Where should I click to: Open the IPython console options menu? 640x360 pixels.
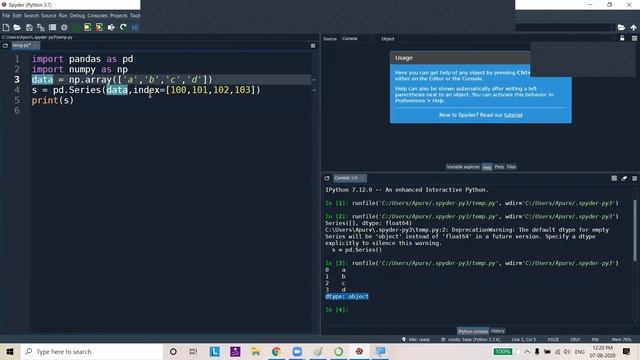click(x=634, y=178)
